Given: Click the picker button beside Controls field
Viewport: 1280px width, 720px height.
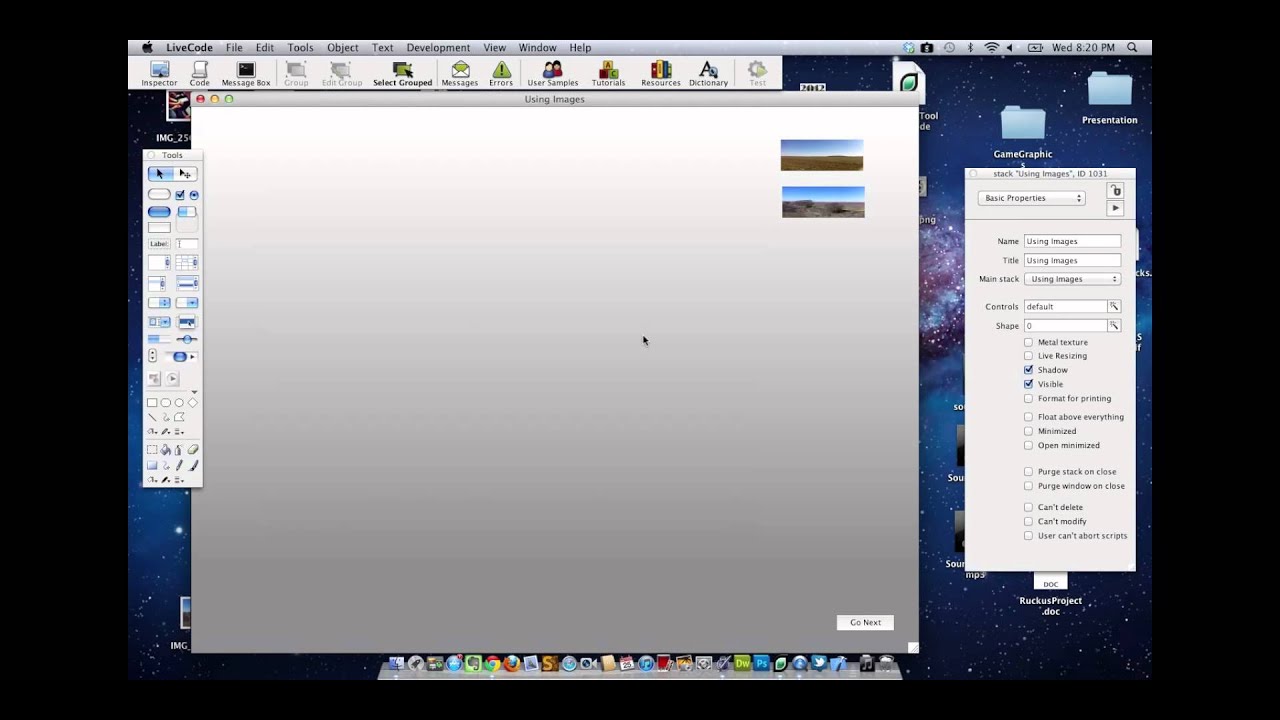Looking at the screenshot, I should (x=1114, y=307).
